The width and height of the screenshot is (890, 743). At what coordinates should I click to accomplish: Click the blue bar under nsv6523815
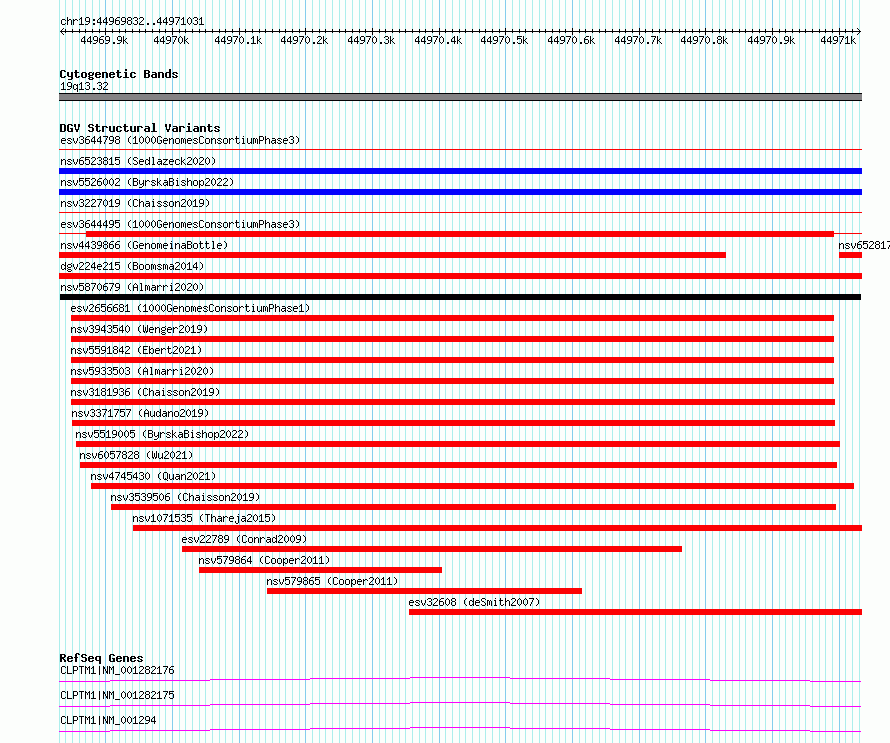tap(460, 171)
